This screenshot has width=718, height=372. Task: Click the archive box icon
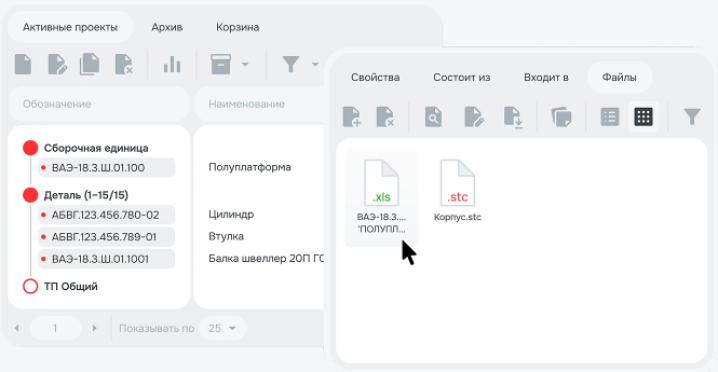pos(221,64)
